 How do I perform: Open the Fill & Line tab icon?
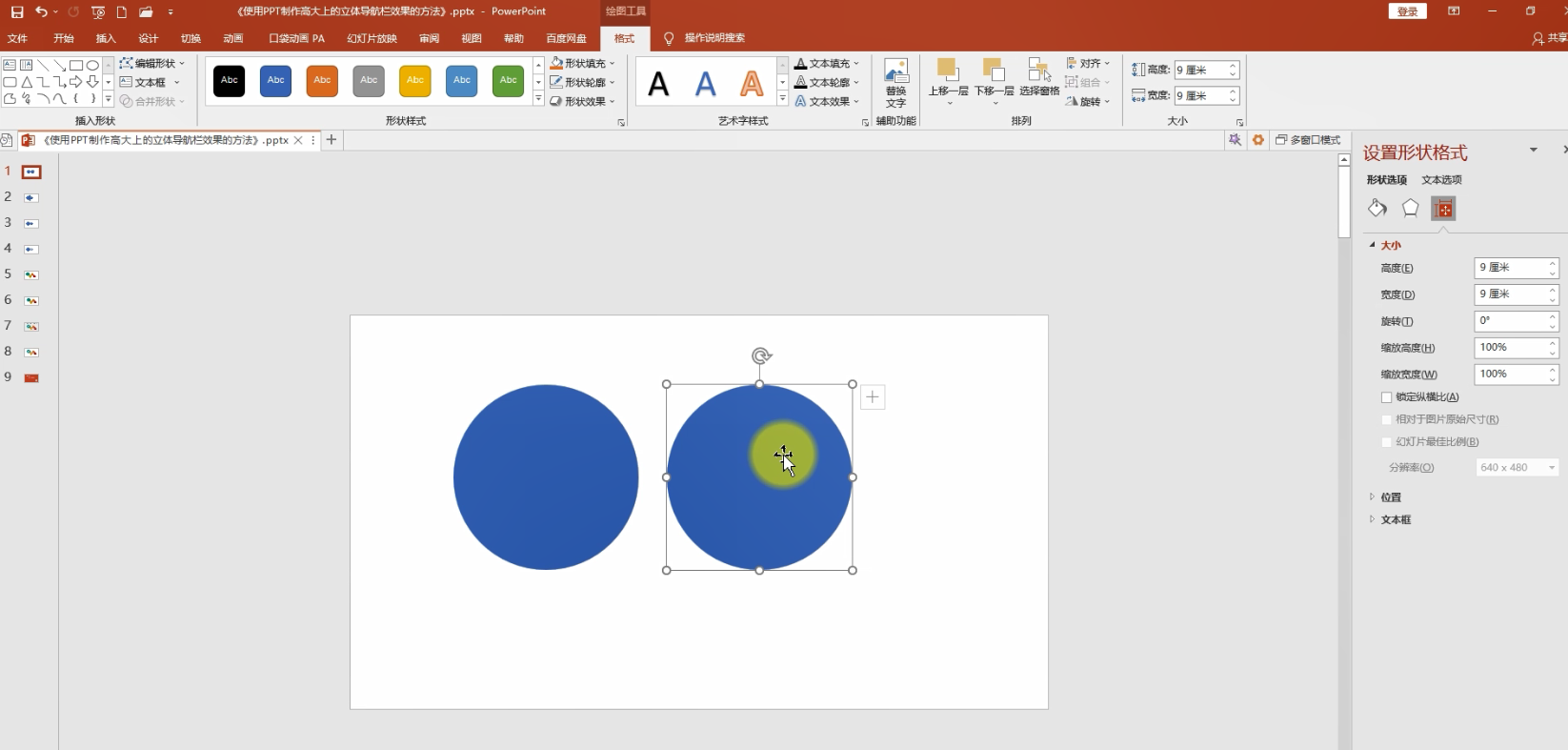(x=1377, y=209)
